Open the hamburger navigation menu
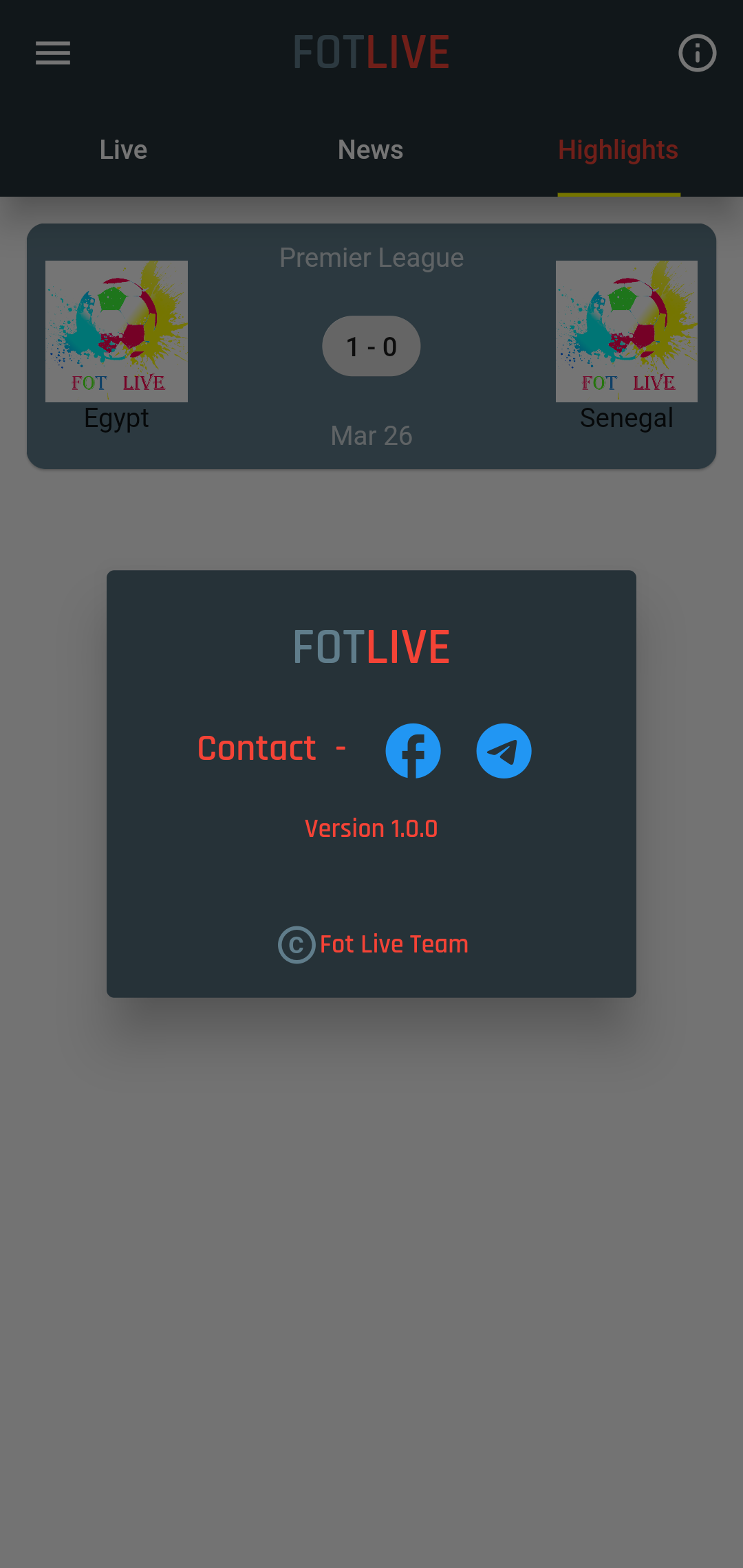Viewport: 743px width, 1568px height. pos(53,53)
